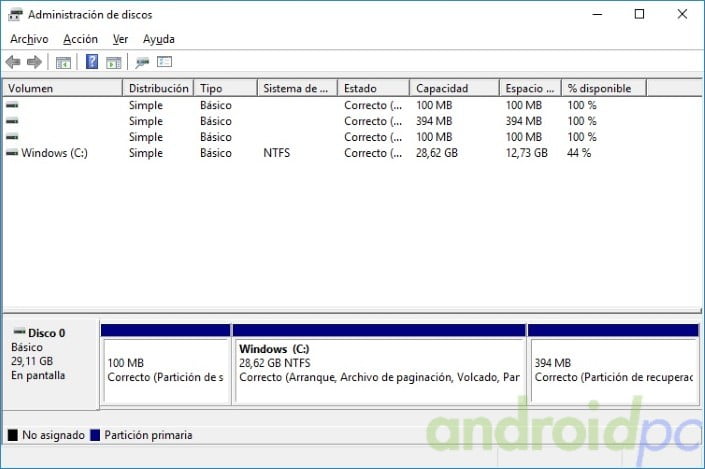
Task: Open the Ver menu
Action: [120, 39]
